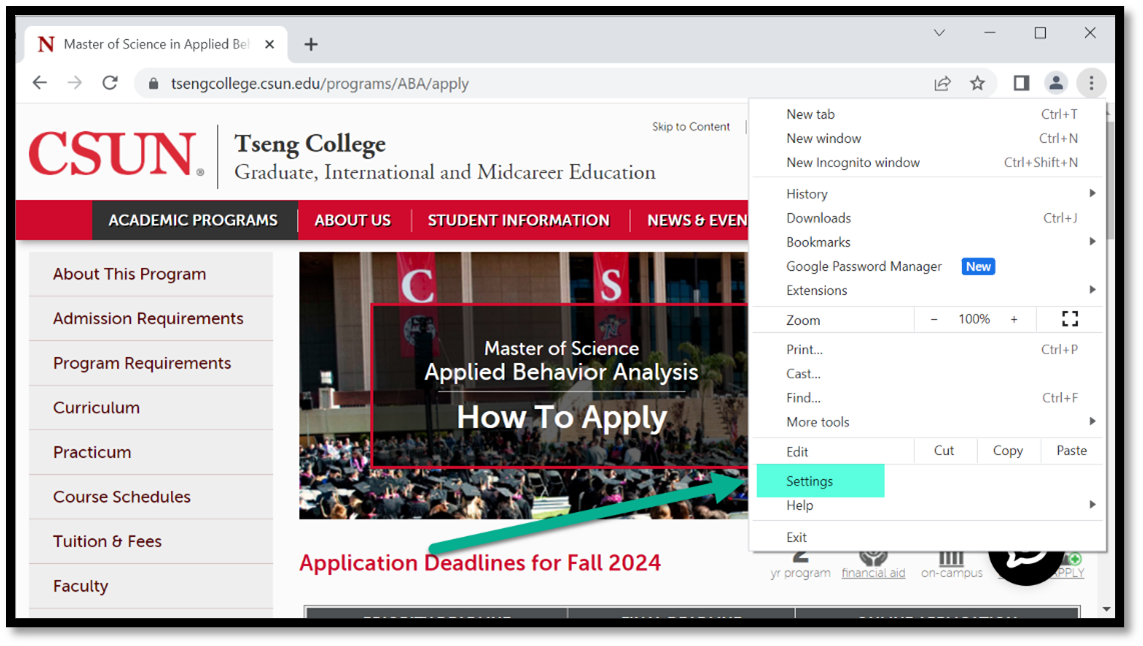Open the side panel icon
The height and width of the screenshot is (646, 1143).
pos(1021,83)
